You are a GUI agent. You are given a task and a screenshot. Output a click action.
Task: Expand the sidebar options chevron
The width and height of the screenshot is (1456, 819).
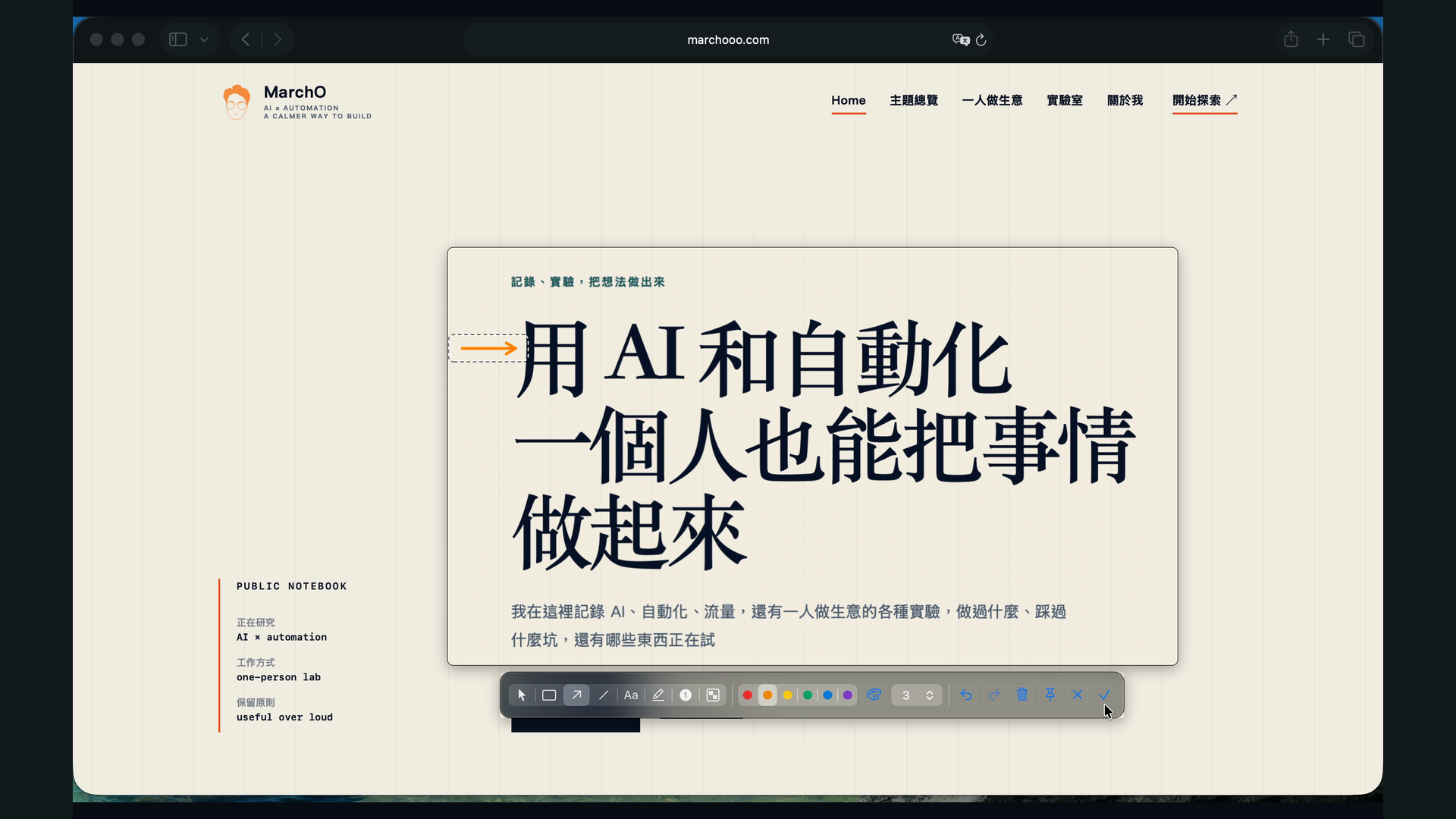pos(204,39)
